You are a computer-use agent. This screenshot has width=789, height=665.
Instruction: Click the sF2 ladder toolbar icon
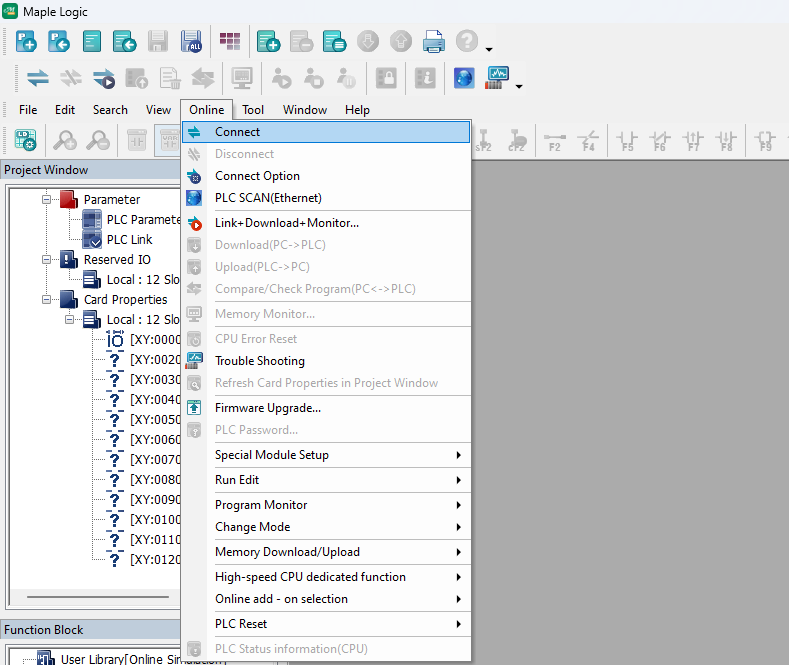483,141
